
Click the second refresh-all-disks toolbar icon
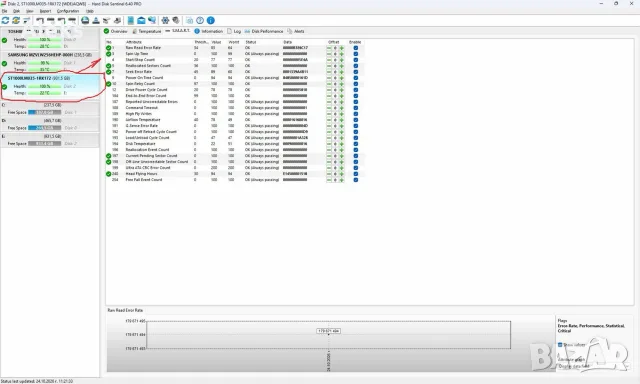(x=16, y=20)
